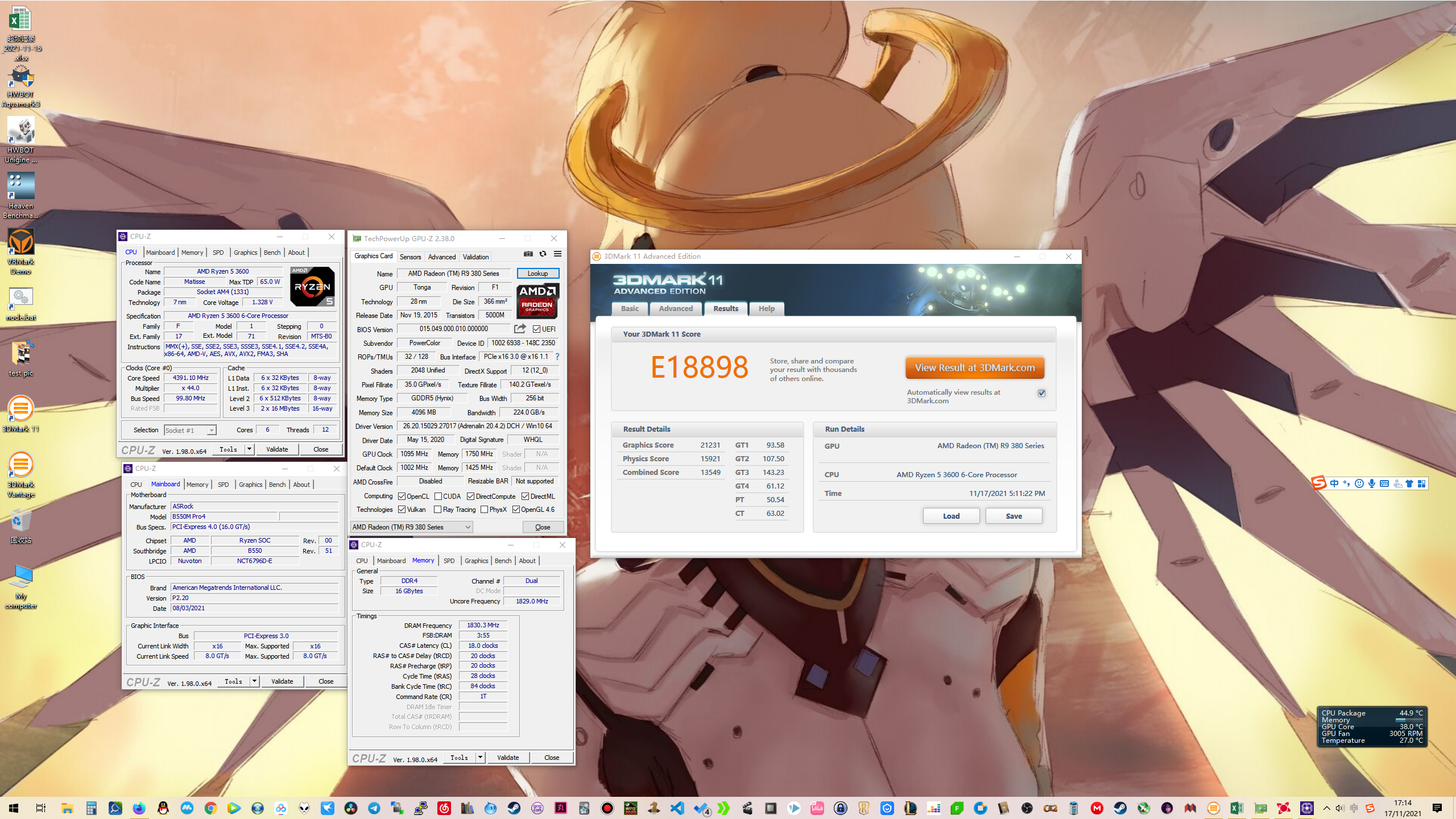The image size is (1456, 819).
Task: Toggle the OpenCL checkbox in GPU-Z
Action: [402, 496]
